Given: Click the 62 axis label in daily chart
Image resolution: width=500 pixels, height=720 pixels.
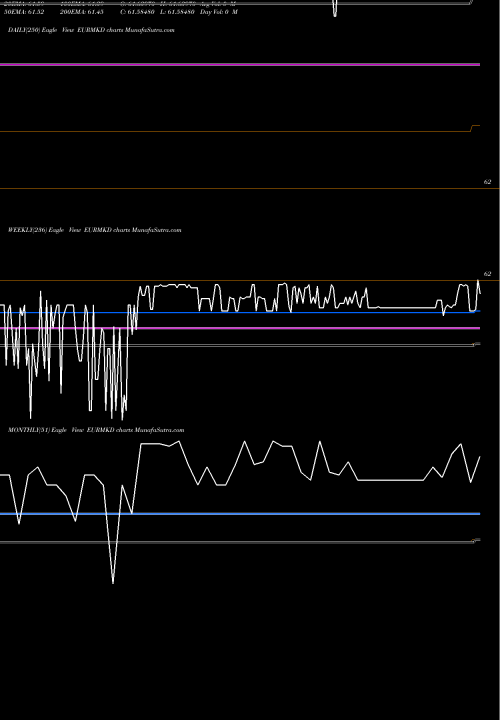Looking at the screenshot, I should coord(488,182).
